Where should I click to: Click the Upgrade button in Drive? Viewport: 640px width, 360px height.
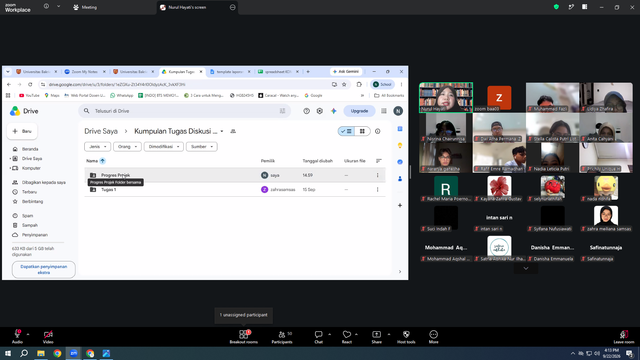(x=359, y=111)
